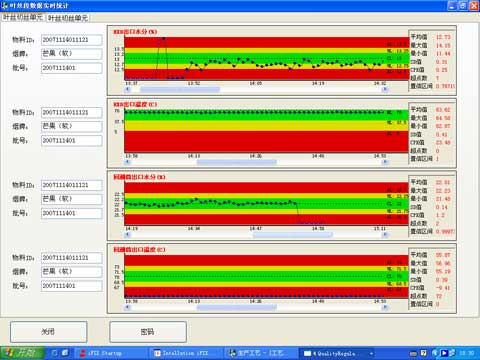Click the blue play icon in system tray
Image resolution: width=480 pixels, height=360 pixels.
tap(444, 353)
